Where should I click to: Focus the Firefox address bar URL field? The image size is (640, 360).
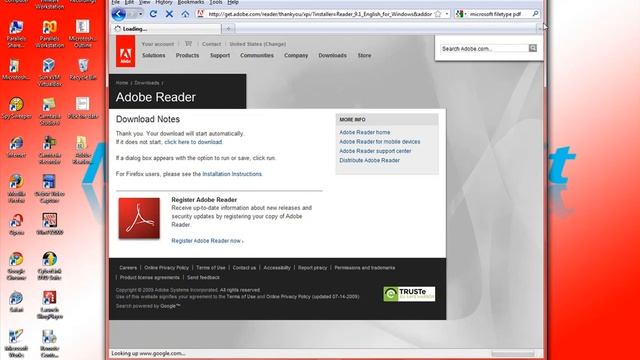tap(320, 14)
